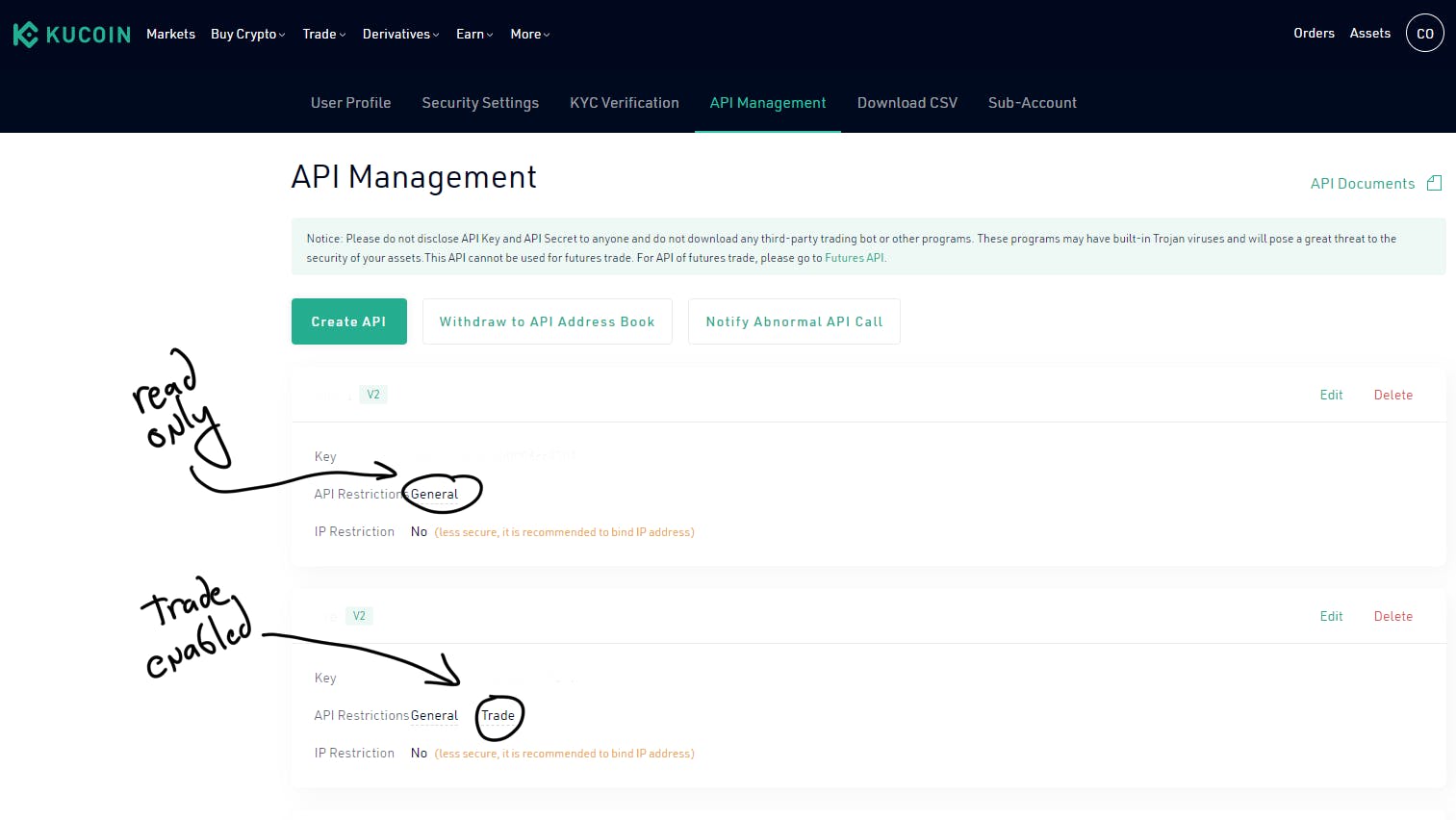Switch to the Sub-Account tab
1456x820 pixels.
click(1032, 103)
